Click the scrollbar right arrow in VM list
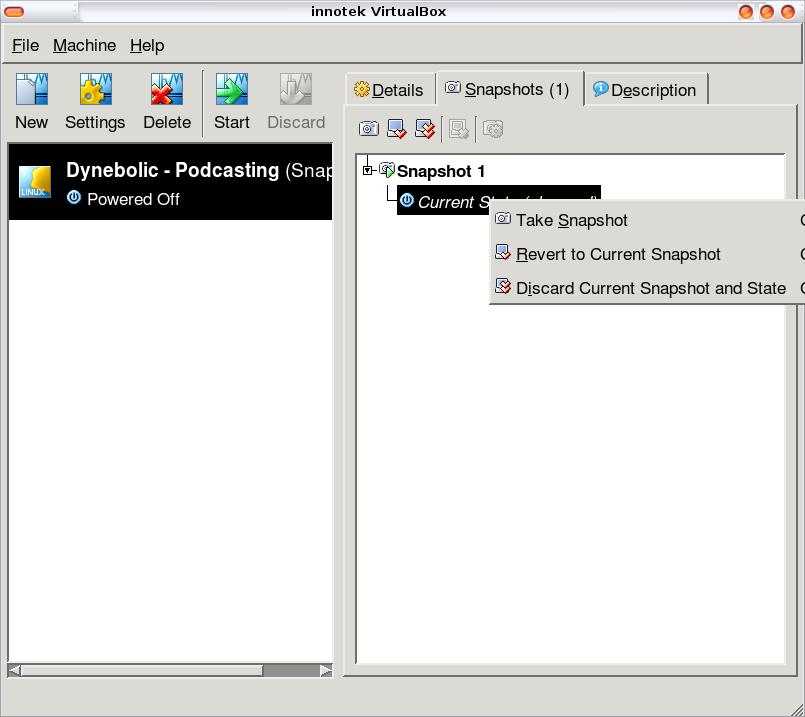Image resolution: width=805 pixels, height=717 pixels. tap(325, 670)
